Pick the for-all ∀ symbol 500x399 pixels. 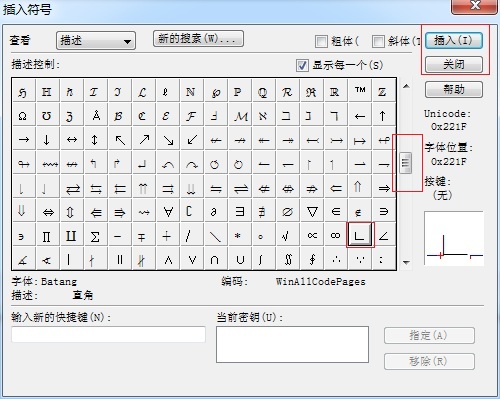(168, 211)
